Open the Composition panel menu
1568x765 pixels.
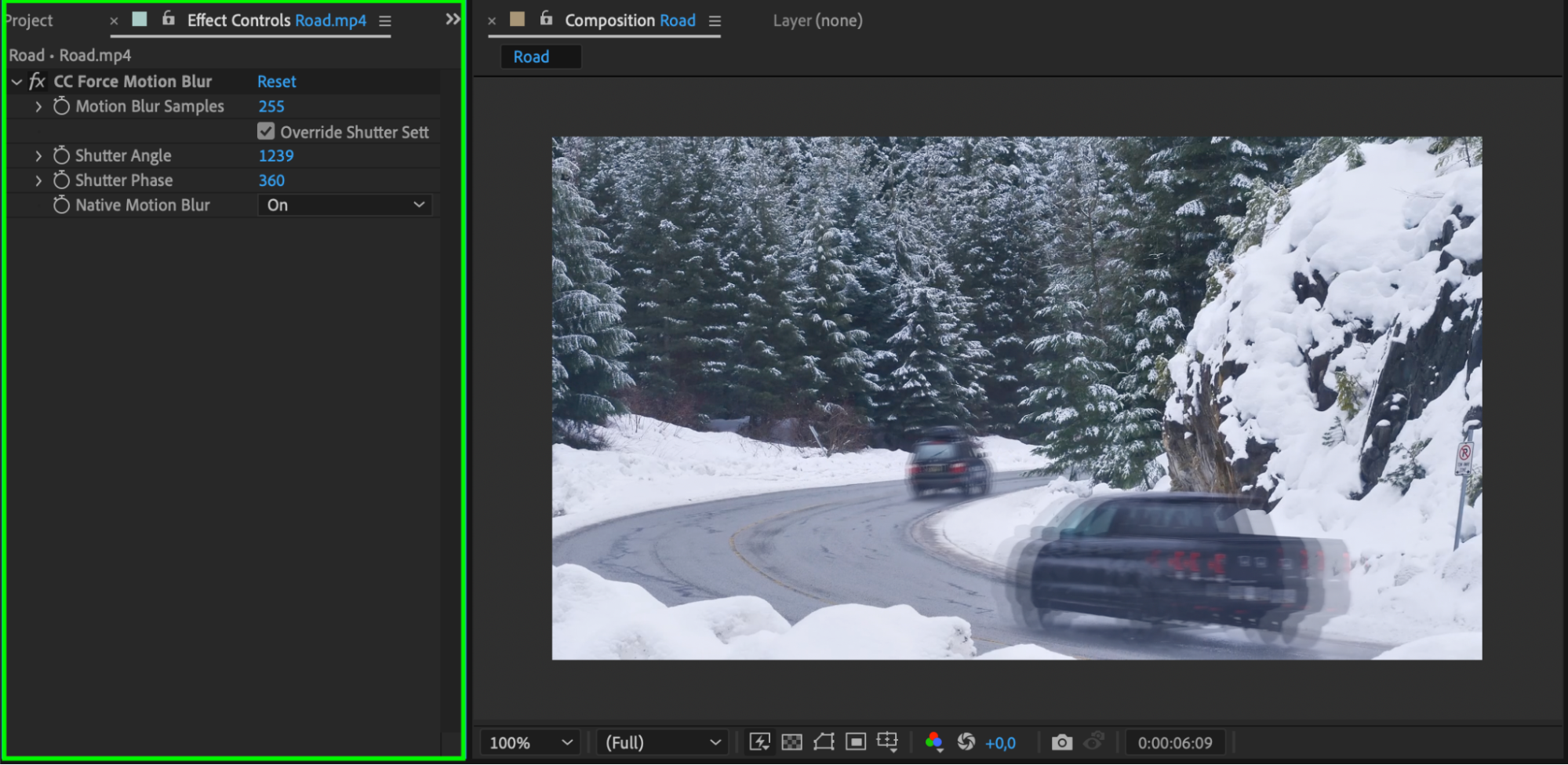(x=715, y=21)
